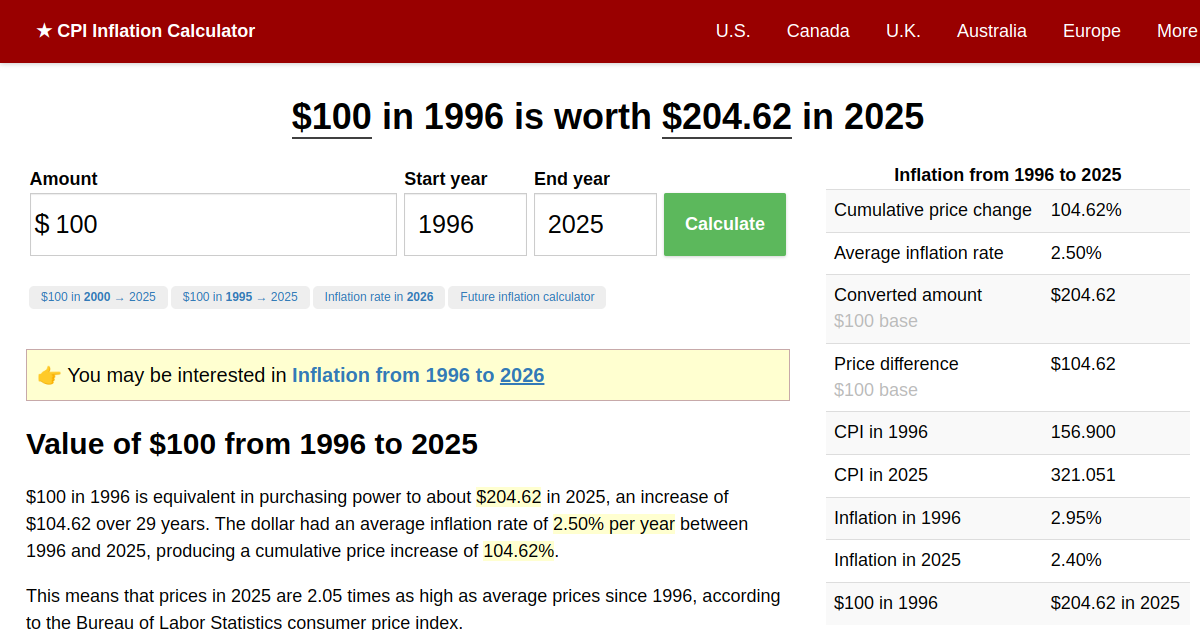
Task: Open the Canada inflation section
Action: coord(818,31)
